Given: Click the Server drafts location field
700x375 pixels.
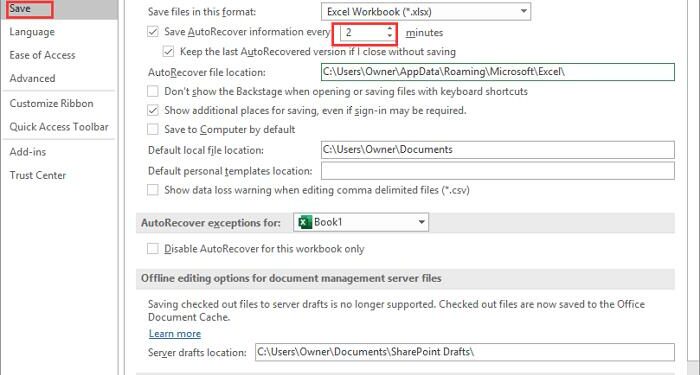Looking at the screenshot, I should click(465, 352).
